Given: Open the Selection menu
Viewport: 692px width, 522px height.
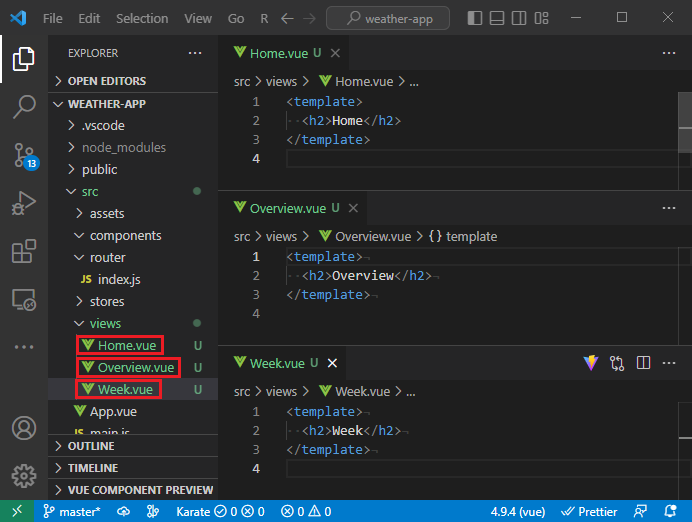Looking at the screenshot, I should coord(142,19).
